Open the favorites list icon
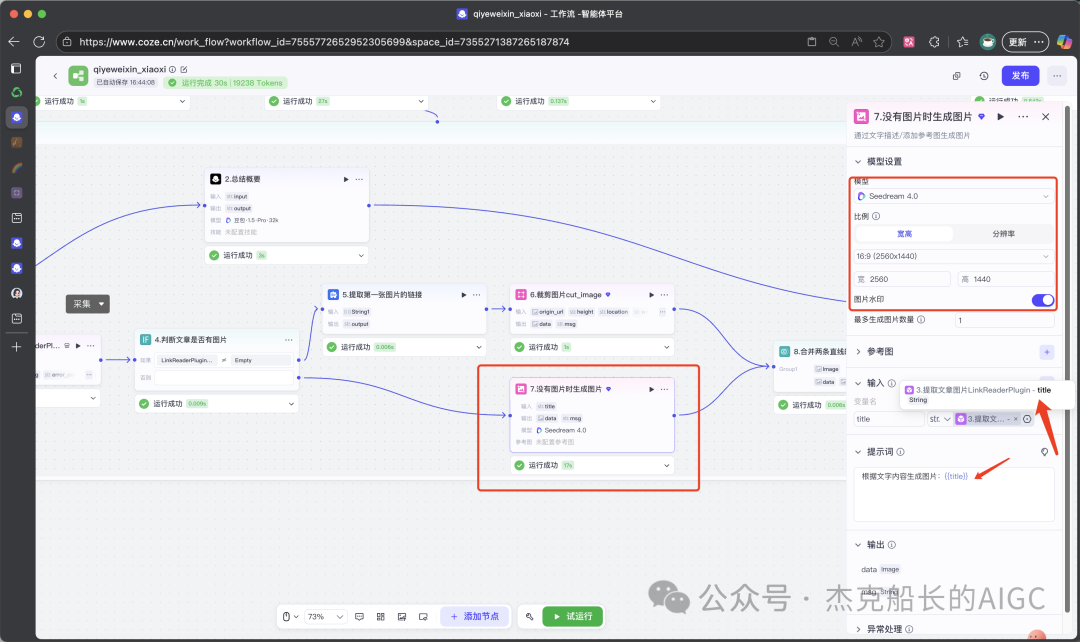Screen dimensions: 1080x642 coord(963,42)
